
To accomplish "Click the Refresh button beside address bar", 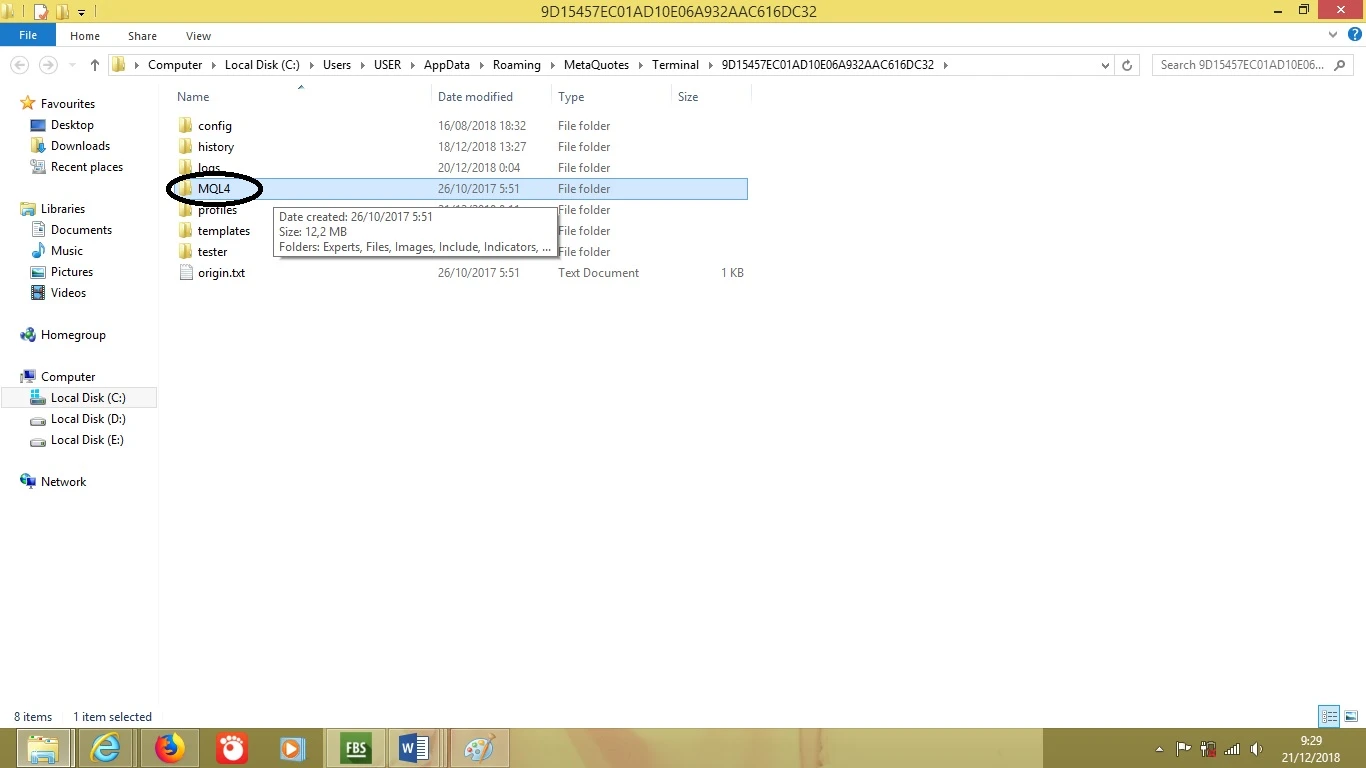I will pyautogui.click(x=1127, y=65).
